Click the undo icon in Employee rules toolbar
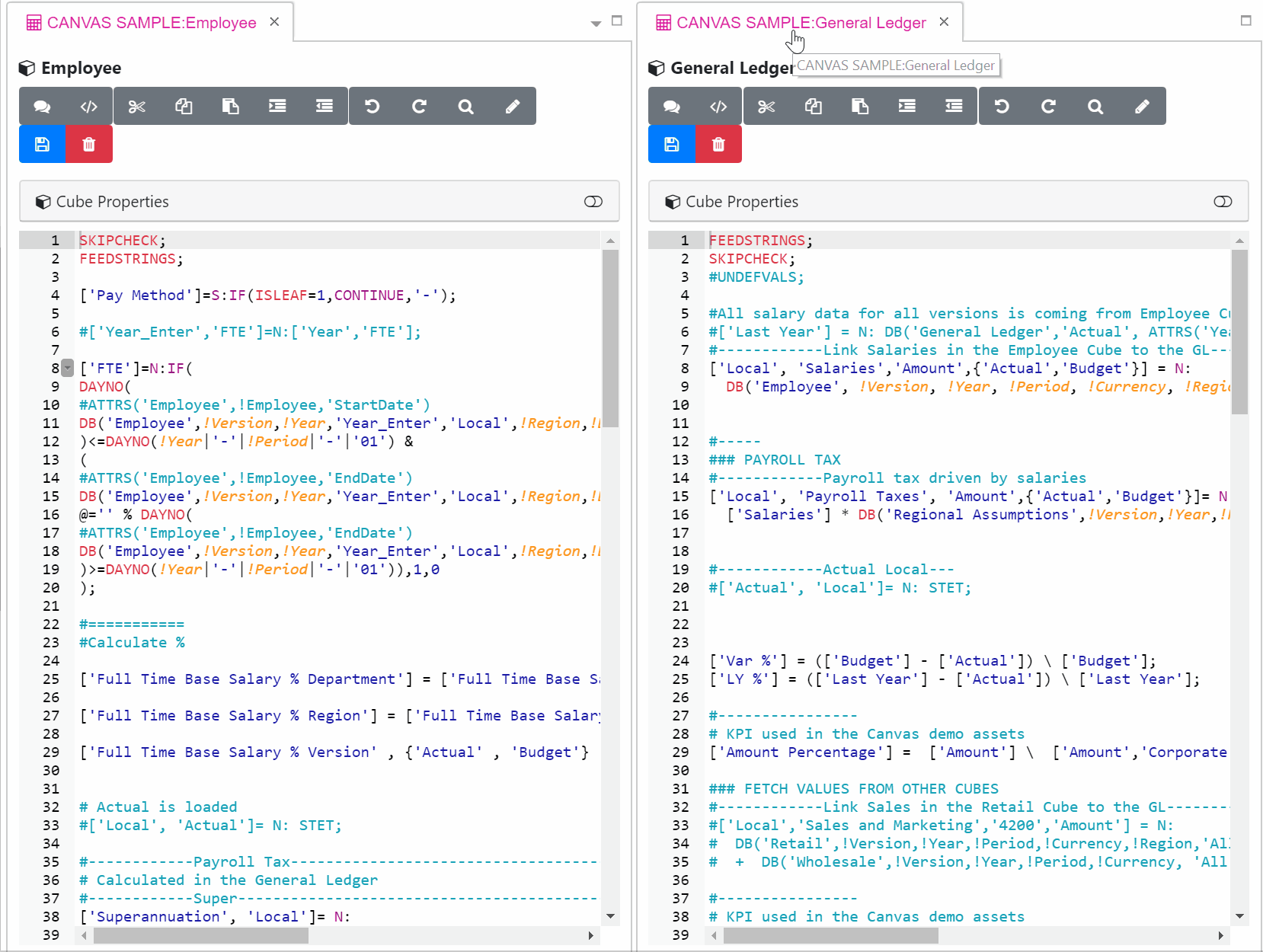 (373, 107)
